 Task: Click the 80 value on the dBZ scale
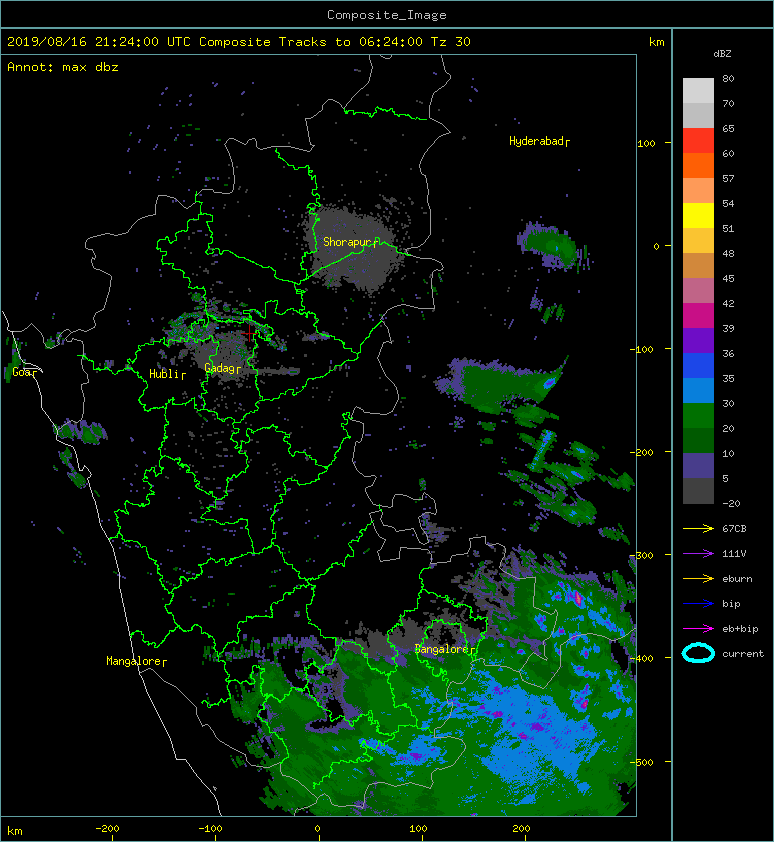tap(728, 78)
